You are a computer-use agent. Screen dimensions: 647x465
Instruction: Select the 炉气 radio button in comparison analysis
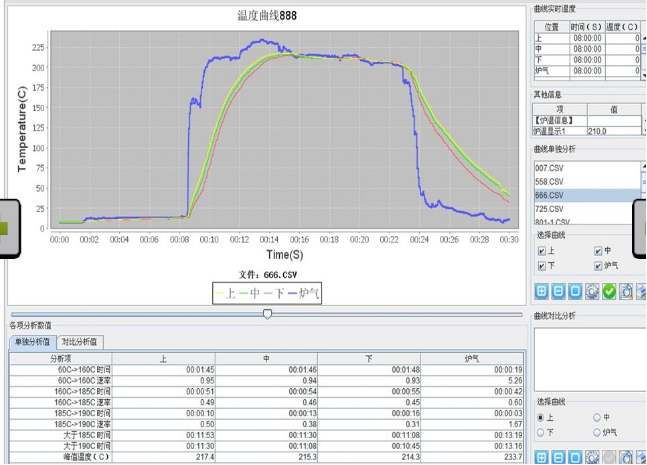point(598,432)
